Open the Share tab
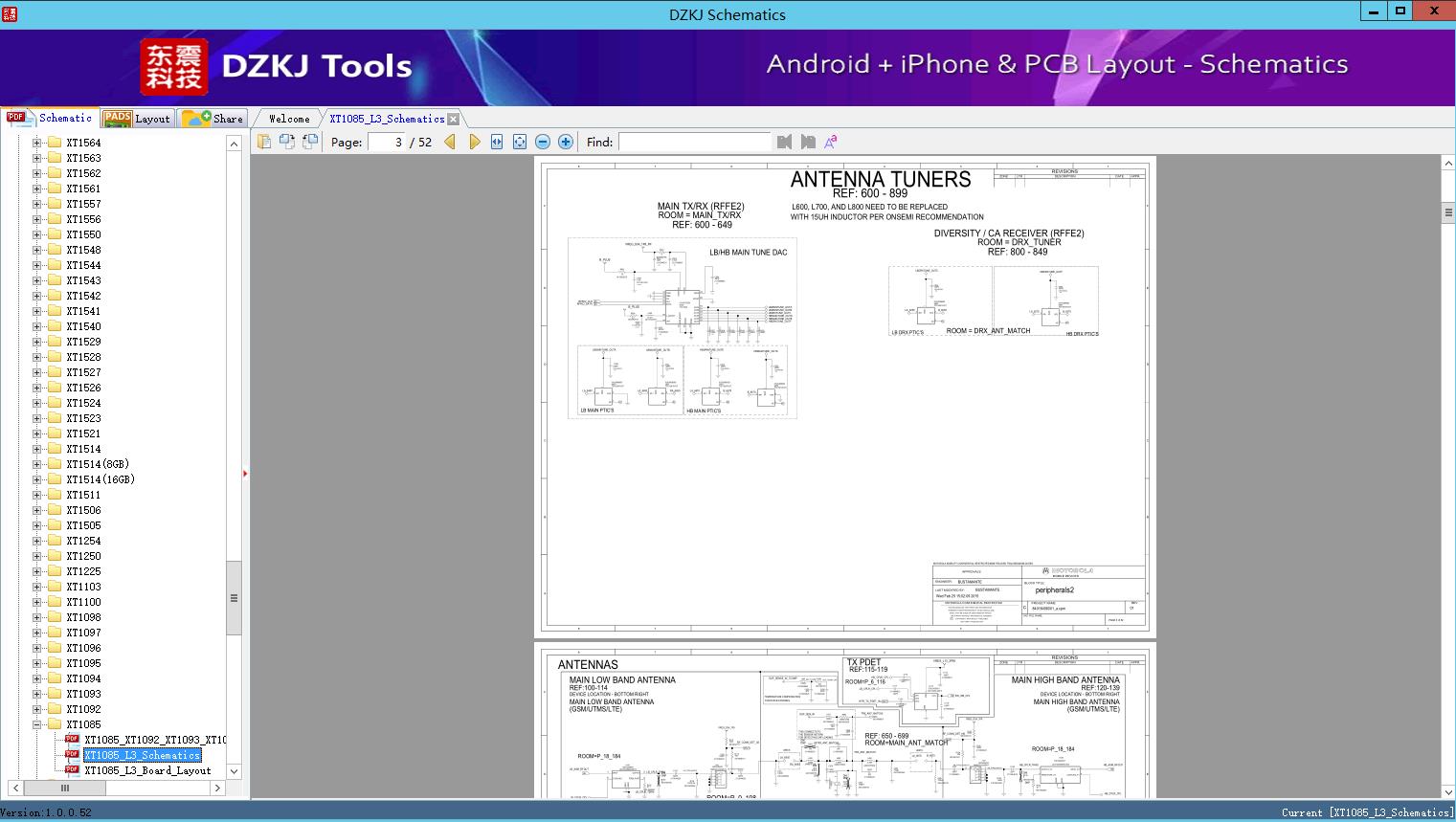 click(x=213, y=118)
